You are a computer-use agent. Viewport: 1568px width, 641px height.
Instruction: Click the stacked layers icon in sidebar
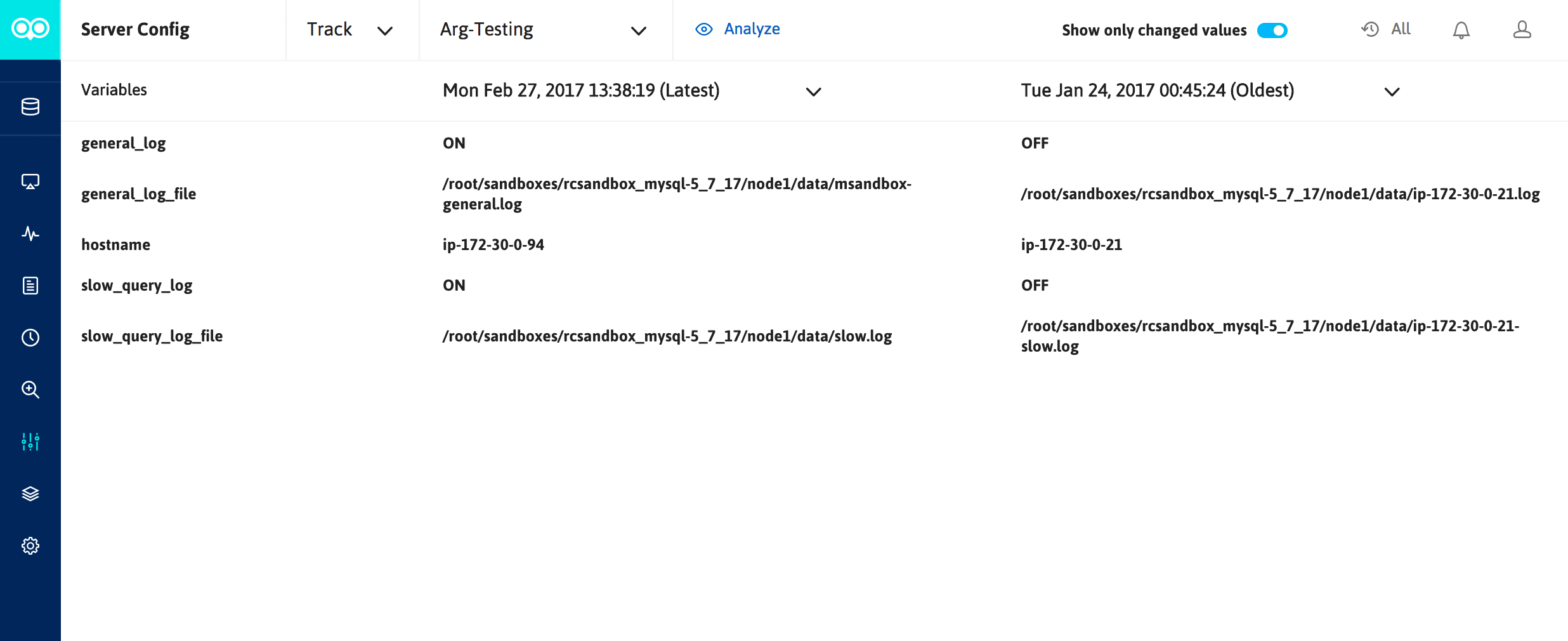pyautogui.click(x=30, y=494)
